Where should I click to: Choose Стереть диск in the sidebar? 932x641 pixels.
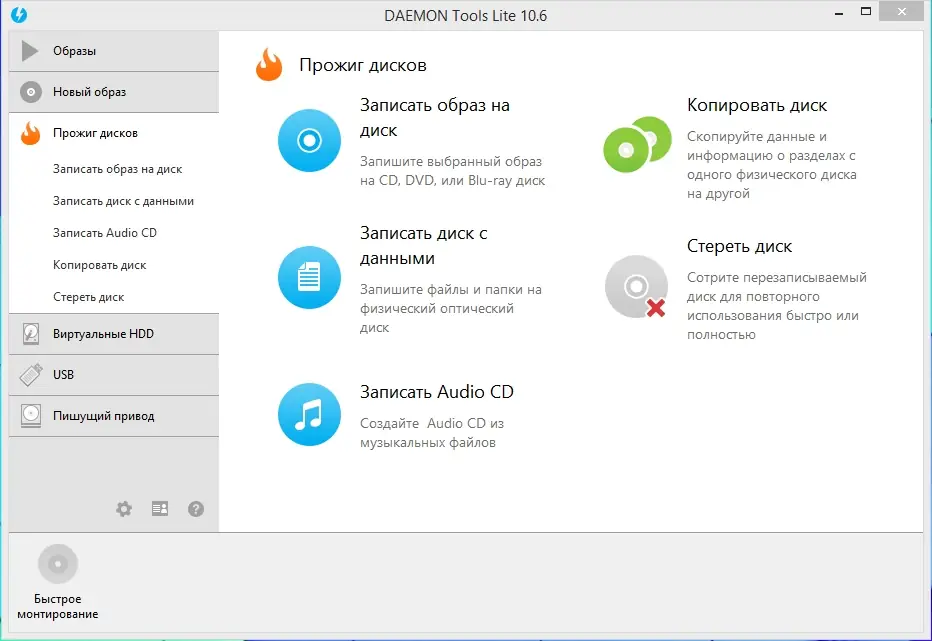coord(88,297)
